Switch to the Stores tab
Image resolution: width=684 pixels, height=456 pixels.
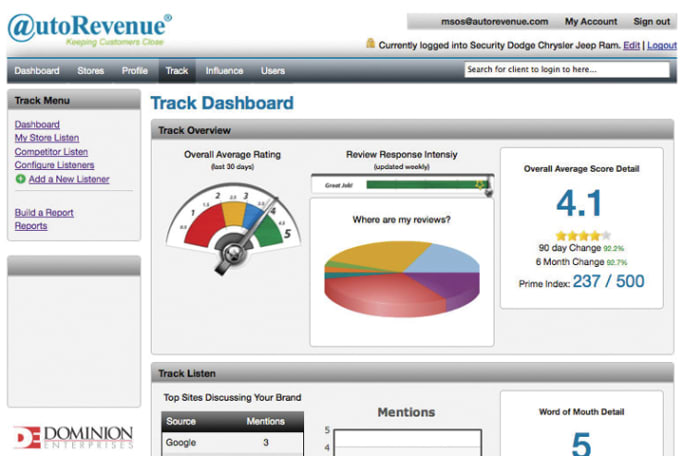coord(91,71)
